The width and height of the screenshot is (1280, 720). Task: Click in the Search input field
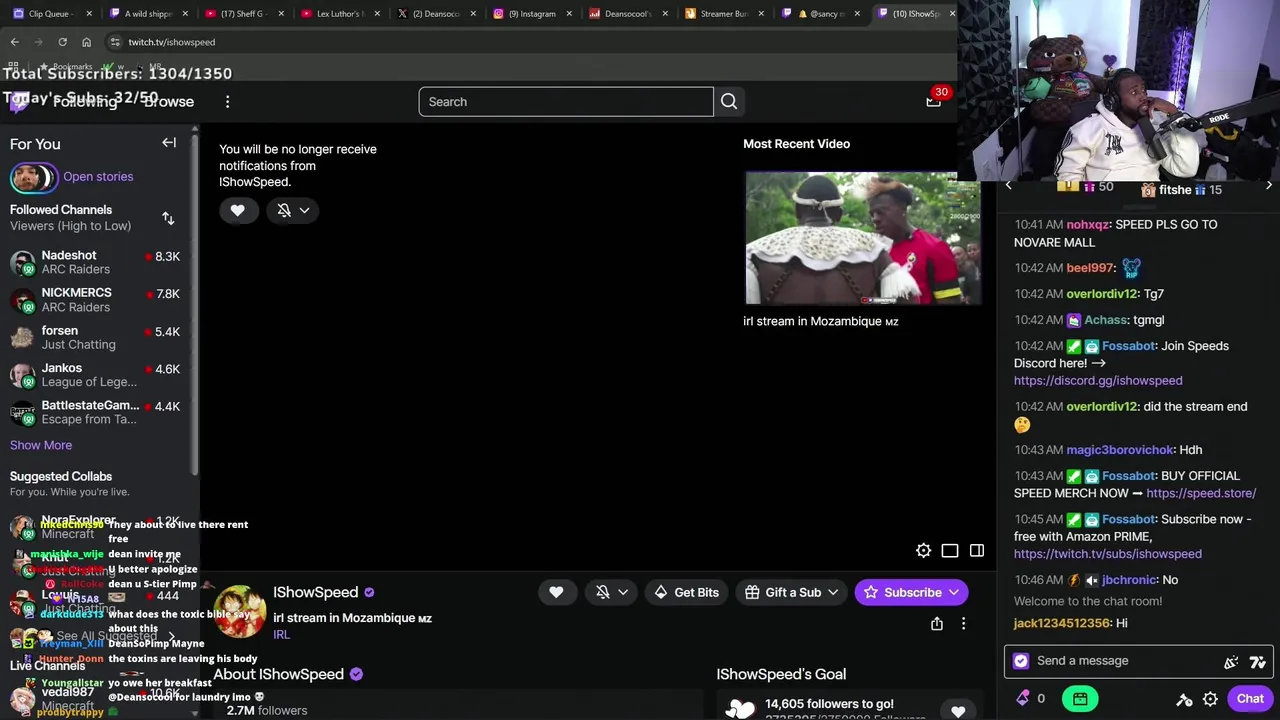pos(566,101)
